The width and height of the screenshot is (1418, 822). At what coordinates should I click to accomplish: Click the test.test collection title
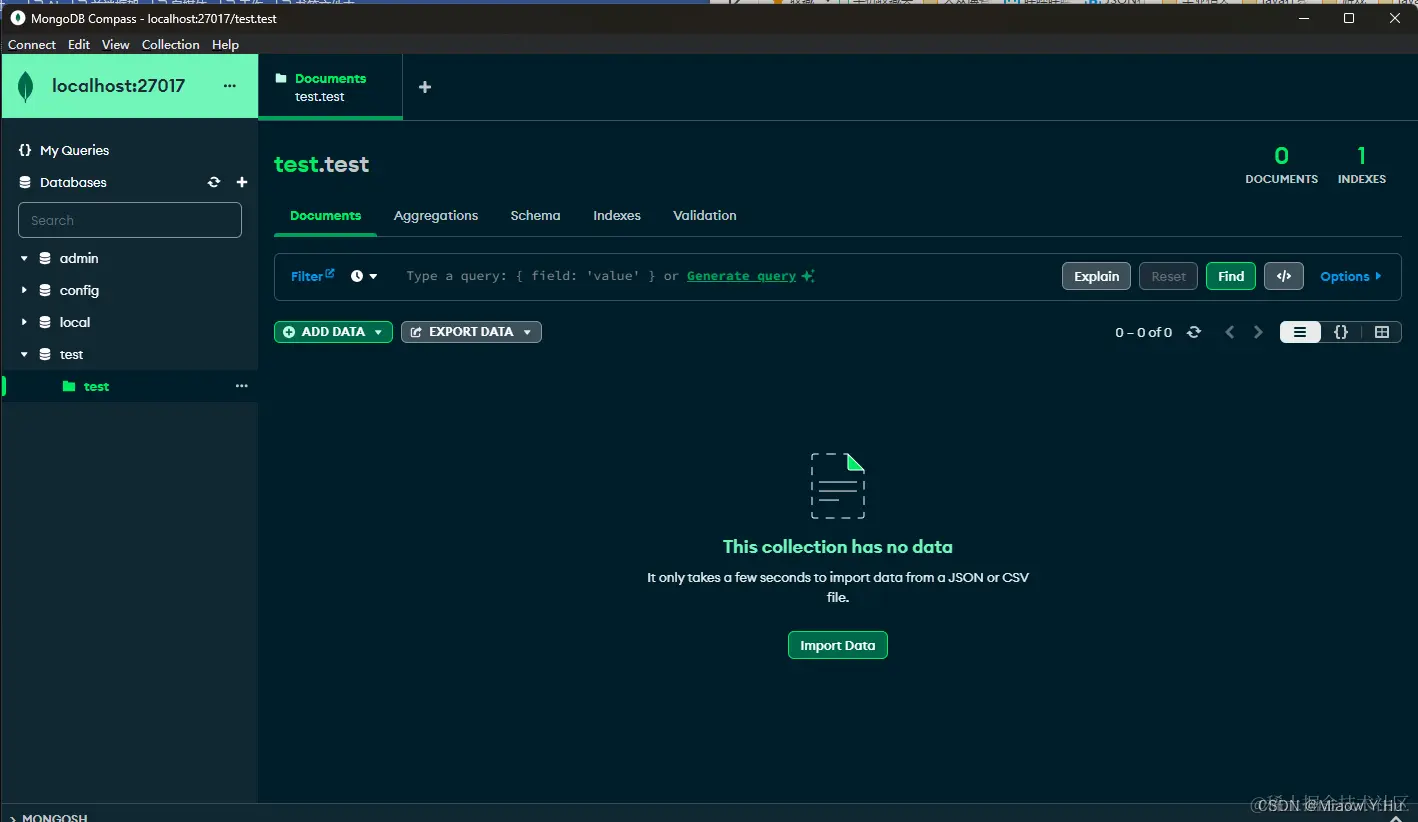[322, 164]
